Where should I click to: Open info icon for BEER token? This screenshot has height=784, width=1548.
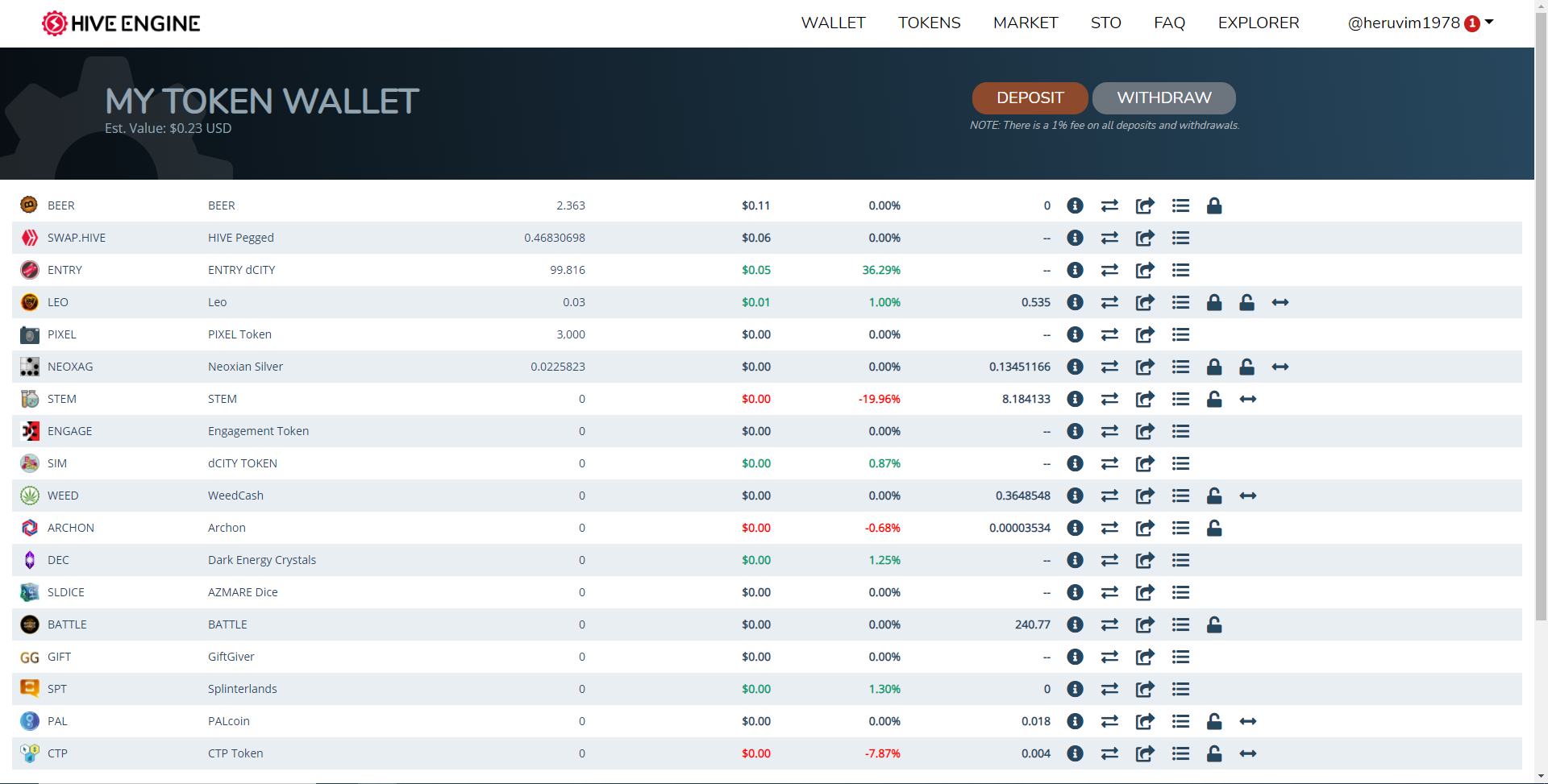pyautogui.click(x=1075, y=205)
